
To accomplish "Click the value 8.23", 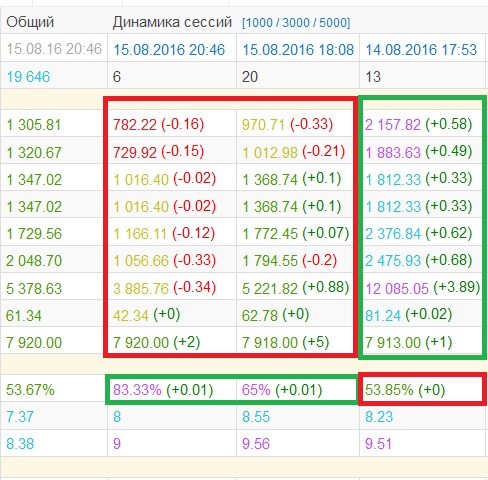I will [x=379, y=417].
